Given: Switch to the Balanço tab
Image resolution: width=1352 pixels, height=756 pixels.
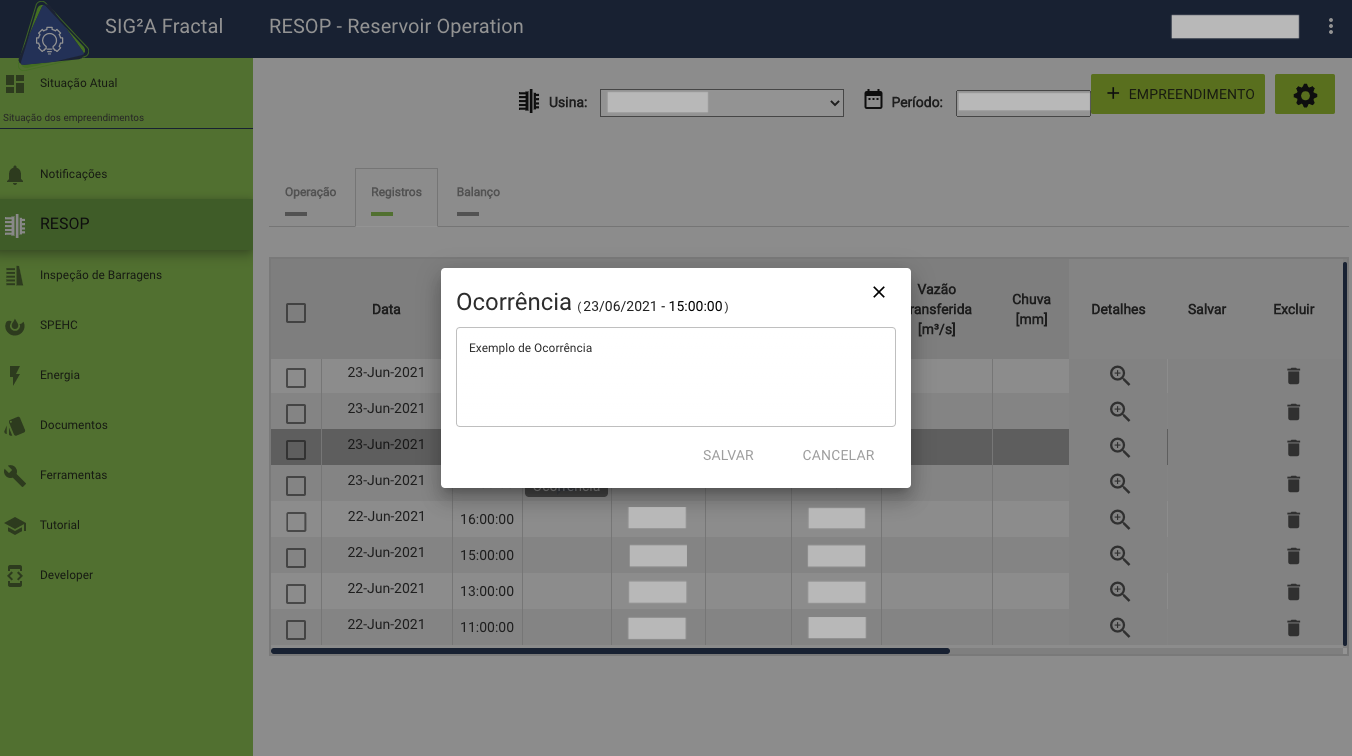Looking at the screenshot, I should point(478,192).
